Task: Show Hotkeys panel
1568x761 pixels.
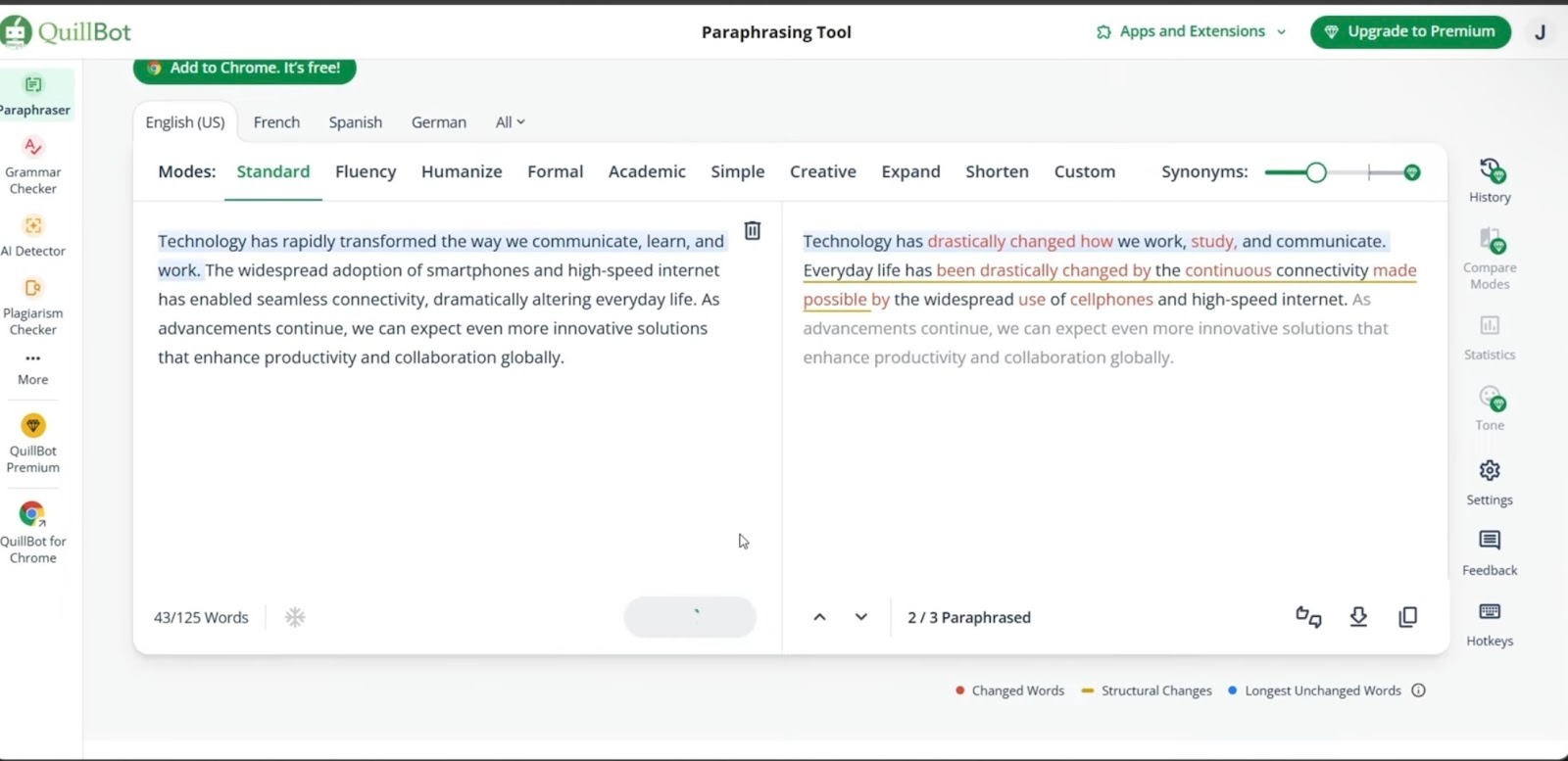Action: click(1491, 624)
